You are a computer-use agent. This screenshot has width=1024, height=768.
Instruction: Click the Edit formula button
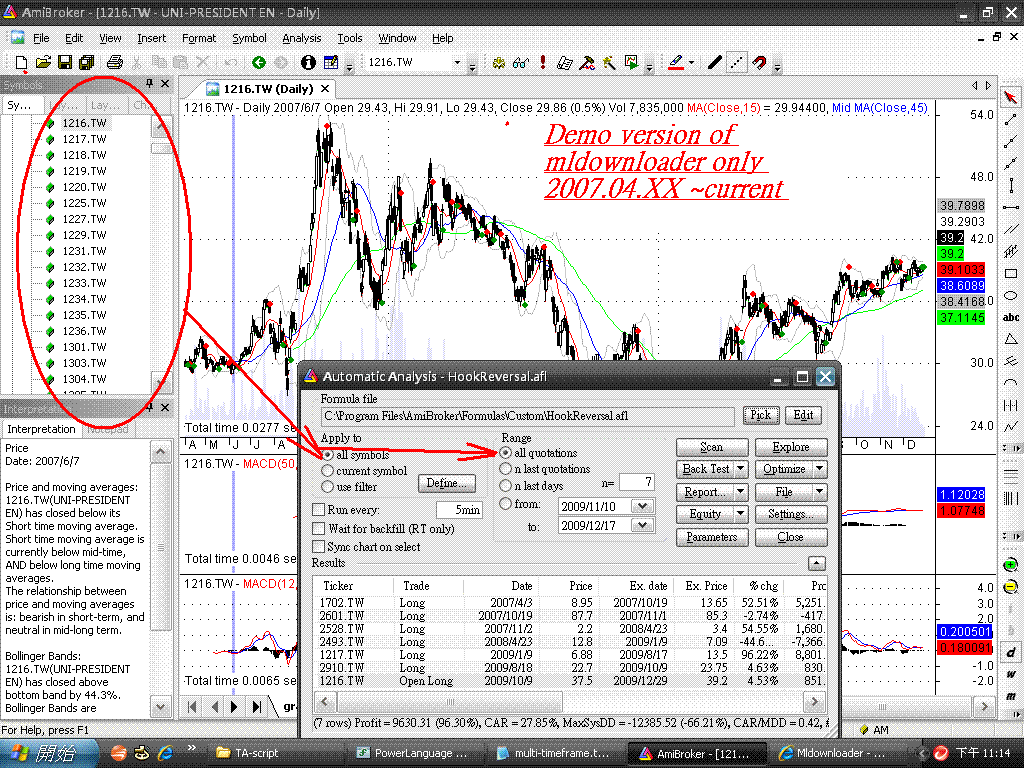[803, 415]
